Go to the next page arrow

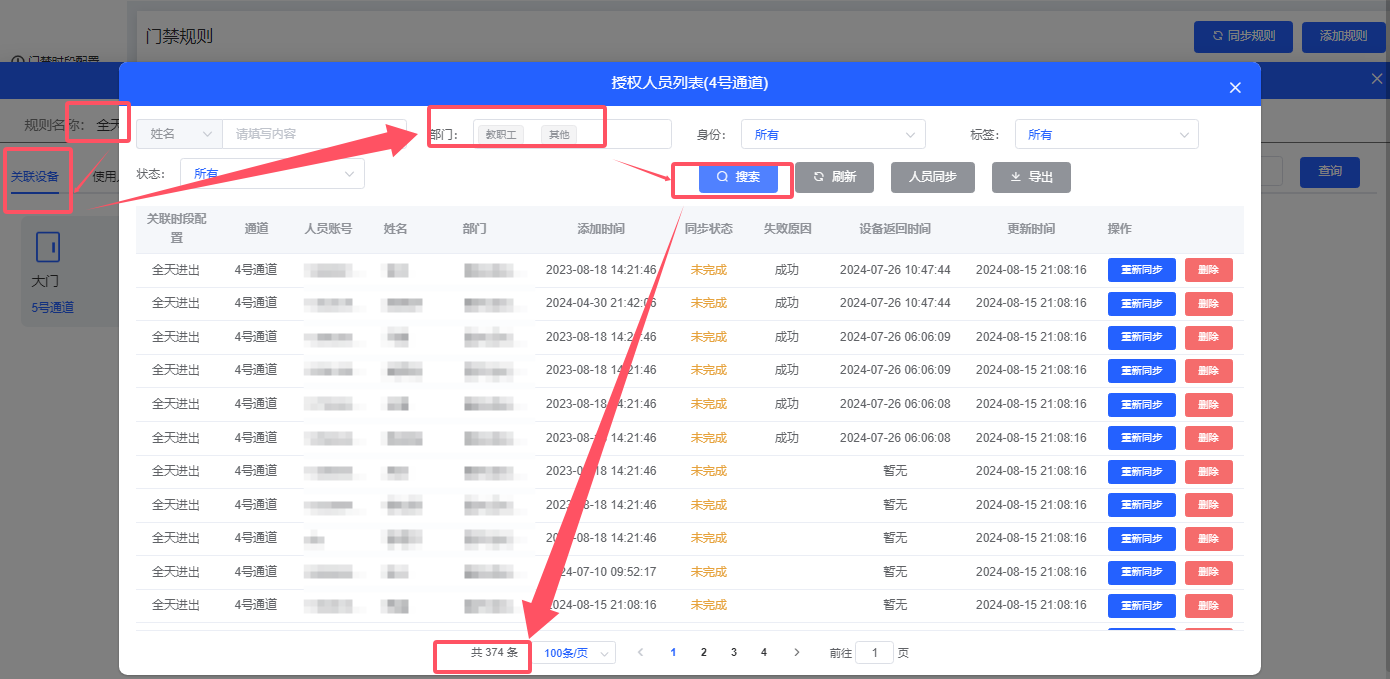[796, 652]
